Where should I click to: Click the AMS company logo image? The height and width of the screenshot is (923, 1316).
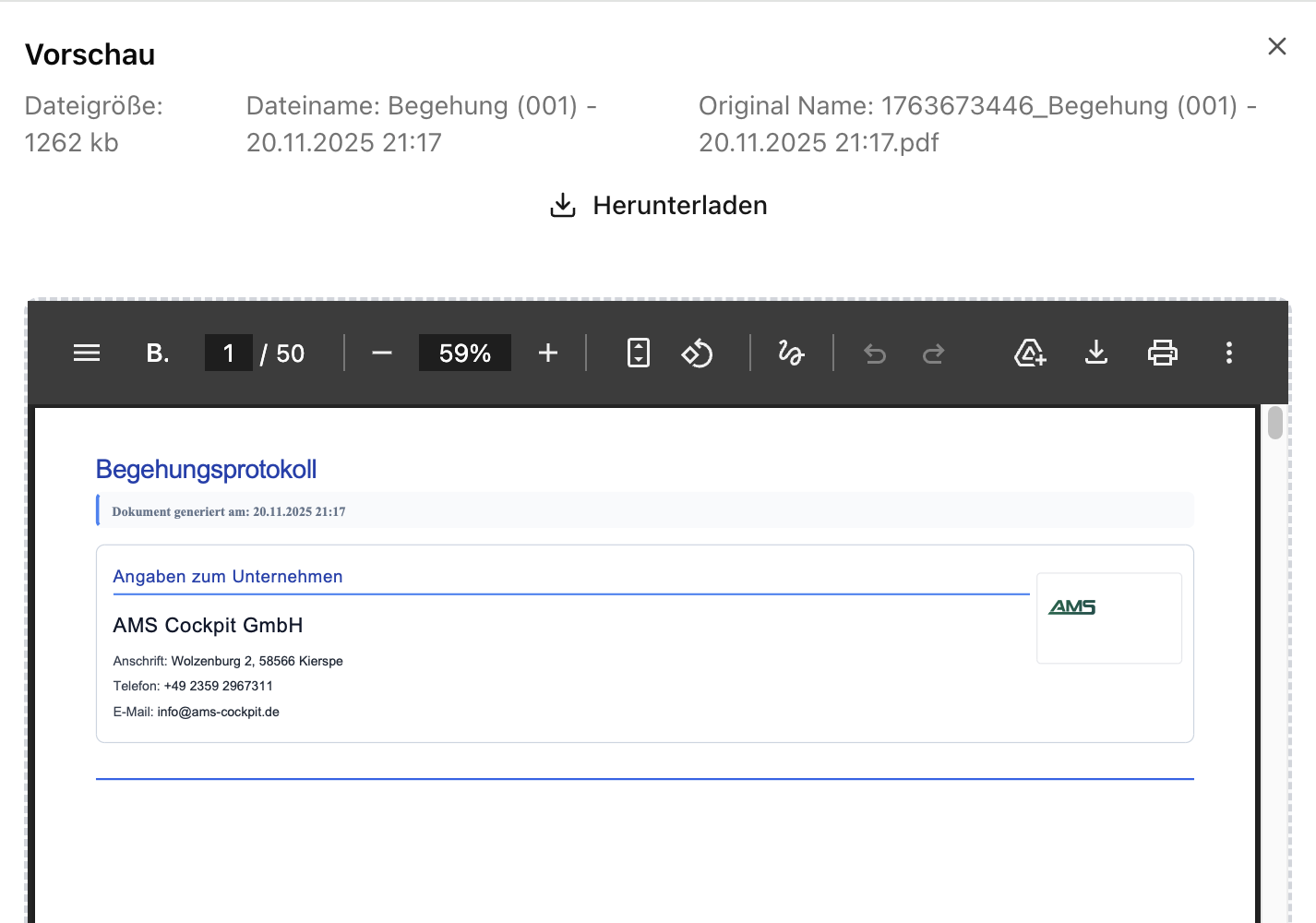tap(1072, 606)
